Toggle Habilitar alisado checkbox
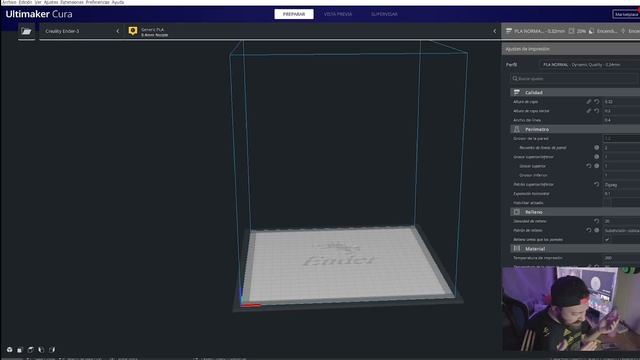Viewport: 640px width, 360px height. point(607,203)
